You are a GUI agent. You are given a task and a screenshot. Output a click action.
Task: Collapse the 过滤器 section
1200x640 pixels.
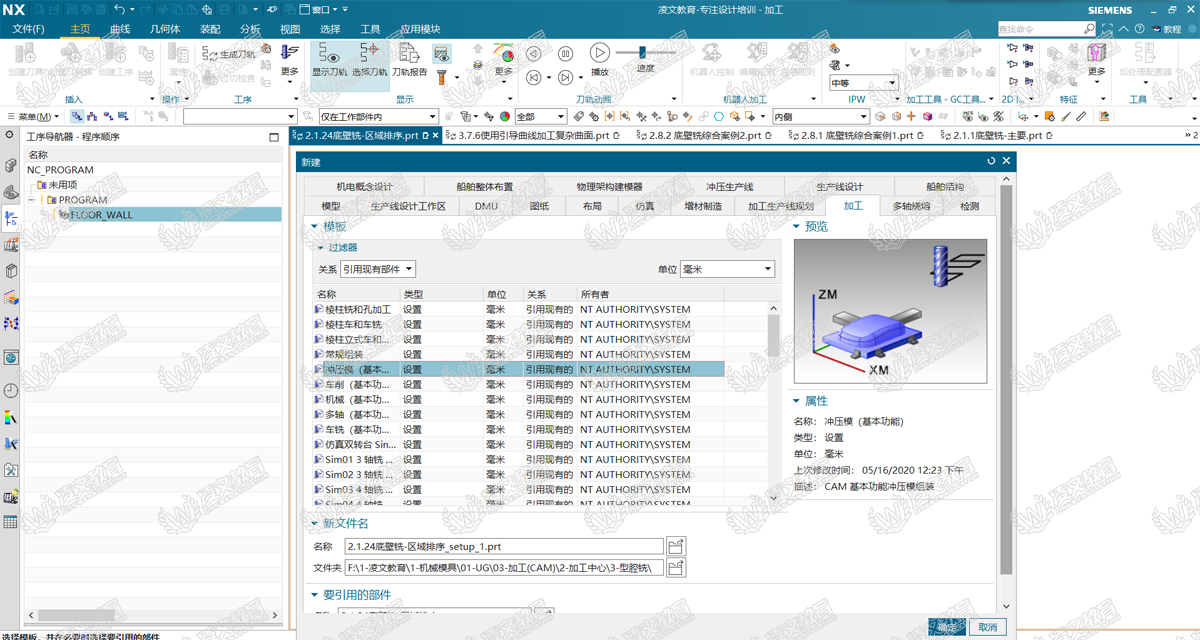321,247
